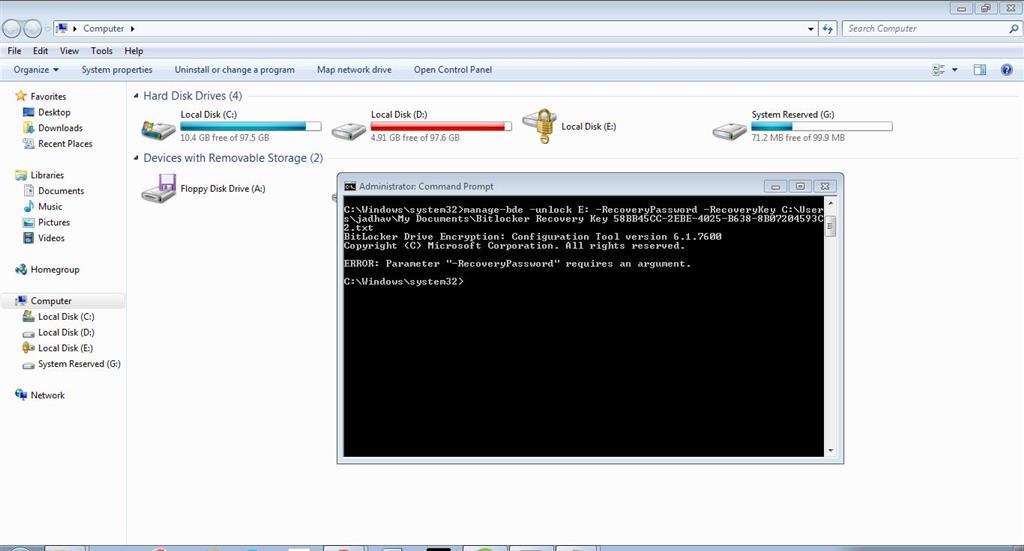Viewport: 1024px width, 551px height.
Task: Select Local Disk (D:) in the sidebar tree
Action: [66, 332]
